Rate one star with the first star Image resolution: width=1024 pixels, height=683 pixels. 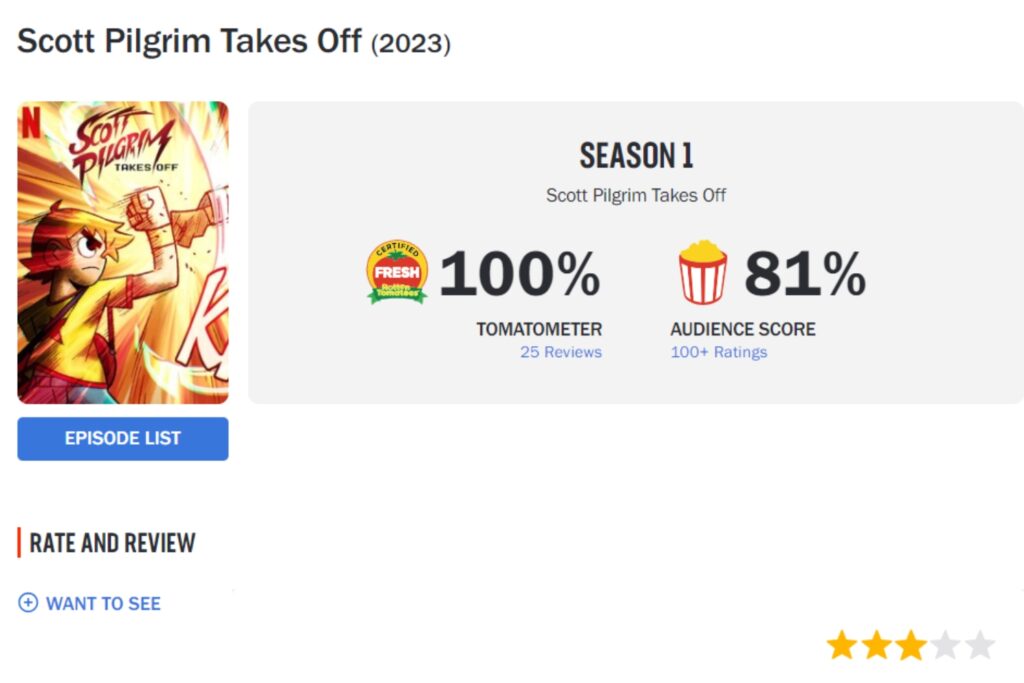point(842,645)
